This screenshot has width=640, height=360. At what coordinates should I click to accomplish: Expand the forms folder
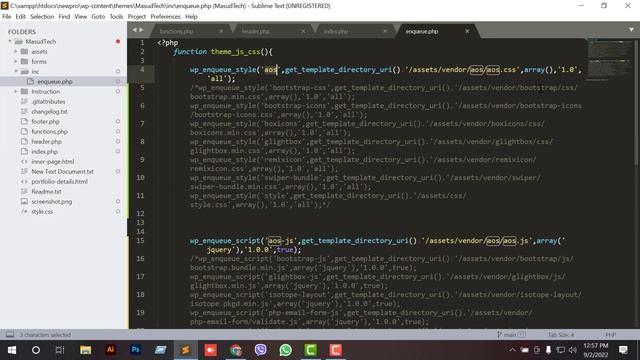16,61
